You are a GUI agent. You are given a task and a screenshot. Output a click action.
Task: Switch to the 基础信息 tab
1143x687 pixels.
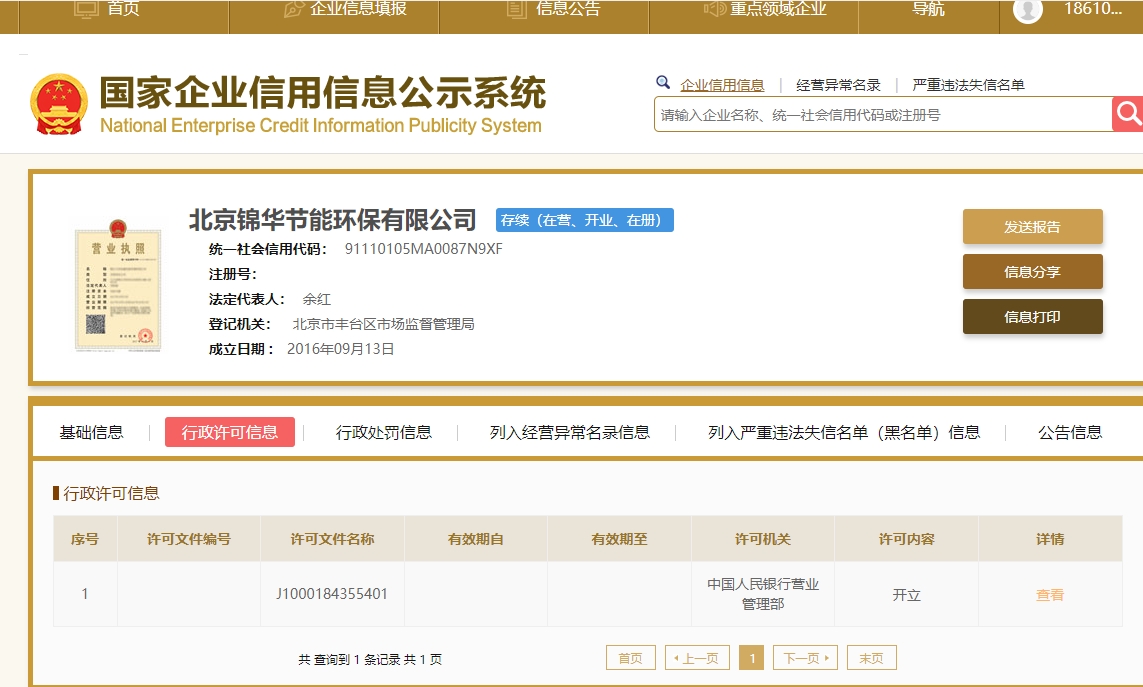point(91,432)
